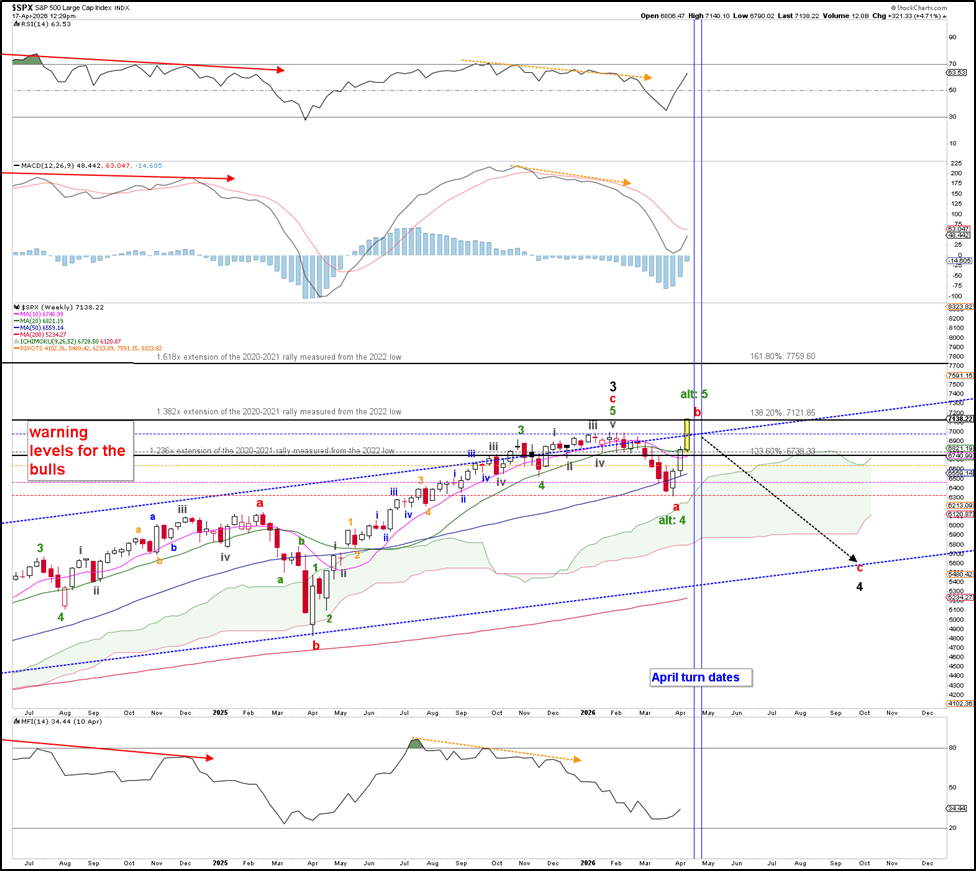
Task: Click the yellow highlighted latest weekly candle
Action: (x=687, y=435)
